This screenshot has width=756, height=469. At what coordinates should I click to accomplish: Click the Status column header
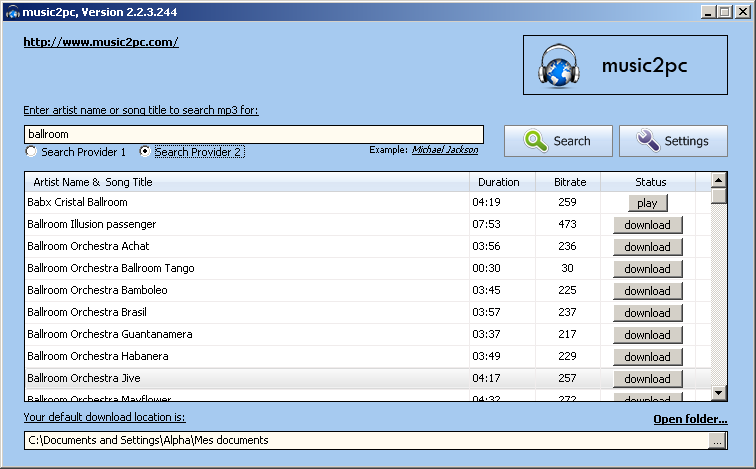point(648,182)
